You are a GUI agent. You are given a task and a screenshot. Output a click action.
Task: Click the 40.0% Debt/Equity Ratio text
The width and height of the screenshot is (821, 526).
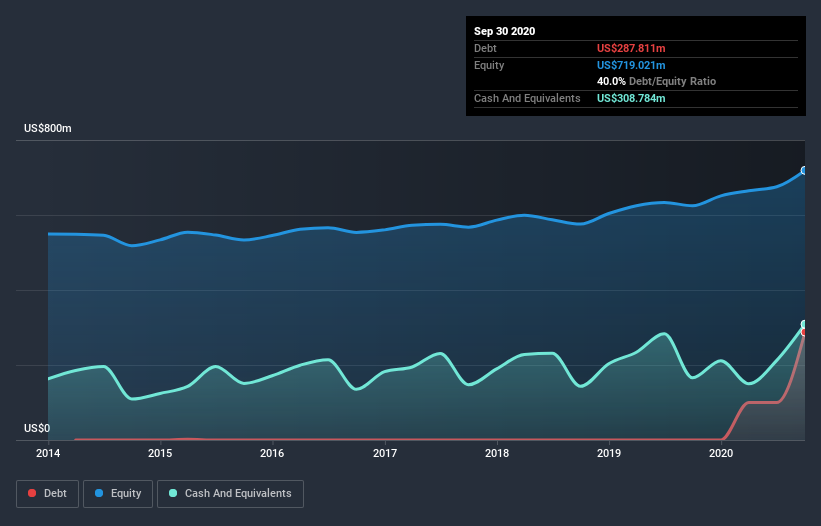(657, 82)
